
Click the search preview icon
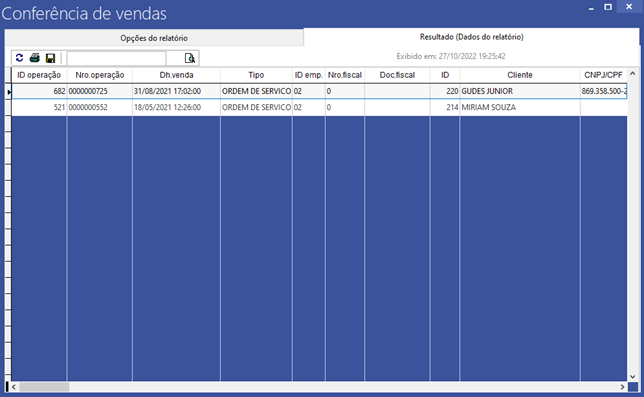[189, 58]
